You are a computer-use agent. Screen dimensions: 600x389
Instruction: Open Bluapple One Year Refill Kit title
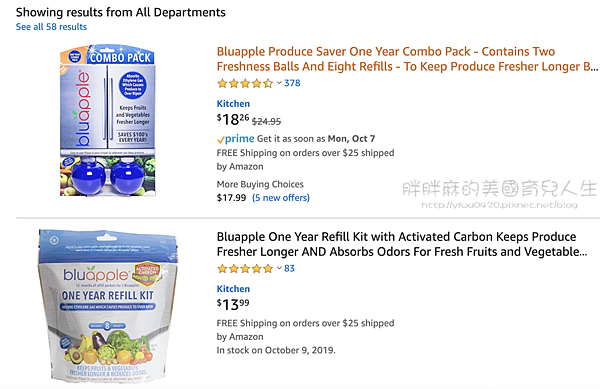[402, 244]
